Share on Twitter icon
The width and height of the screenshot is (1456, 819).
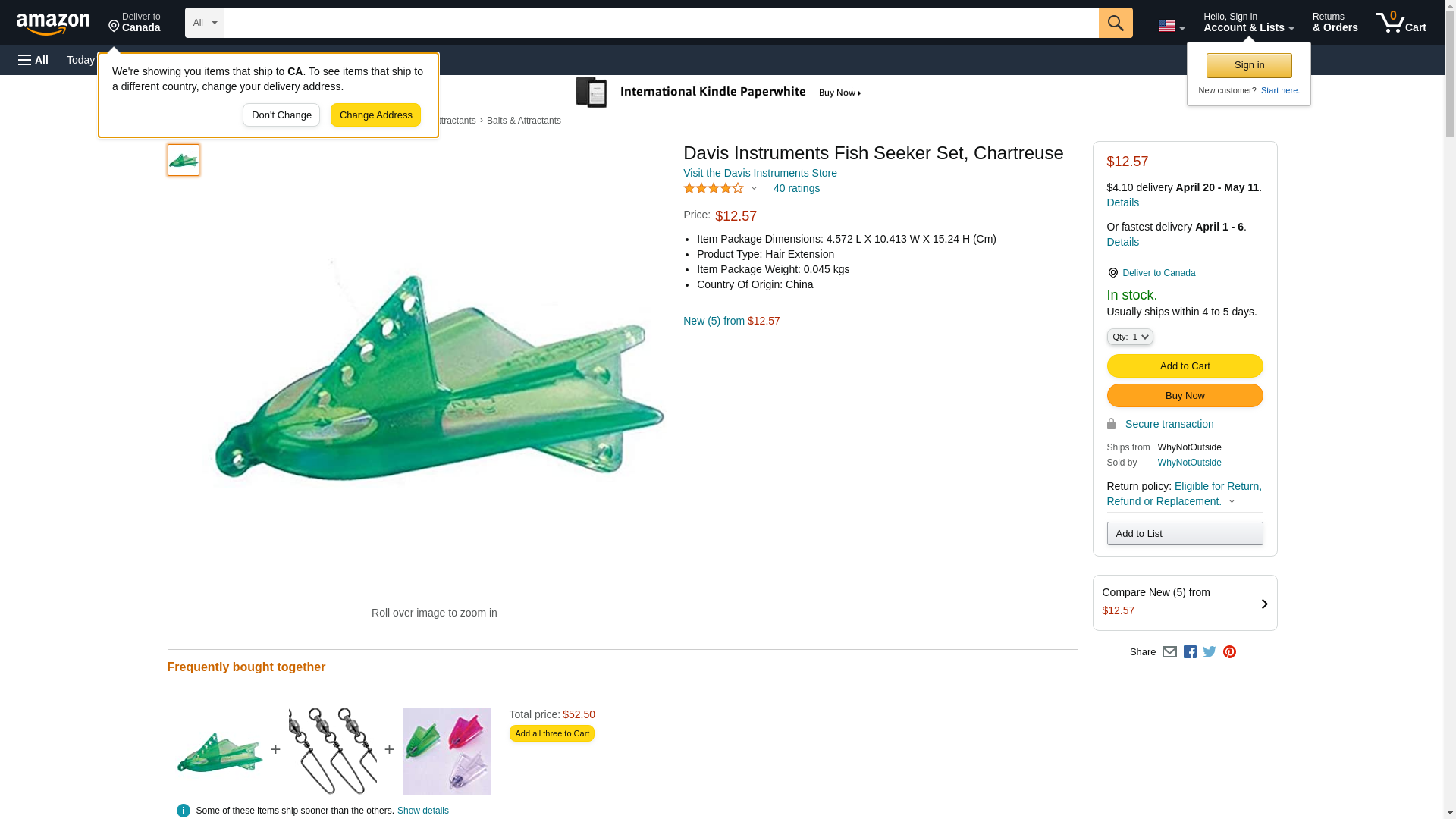(x=1210, y=652)
